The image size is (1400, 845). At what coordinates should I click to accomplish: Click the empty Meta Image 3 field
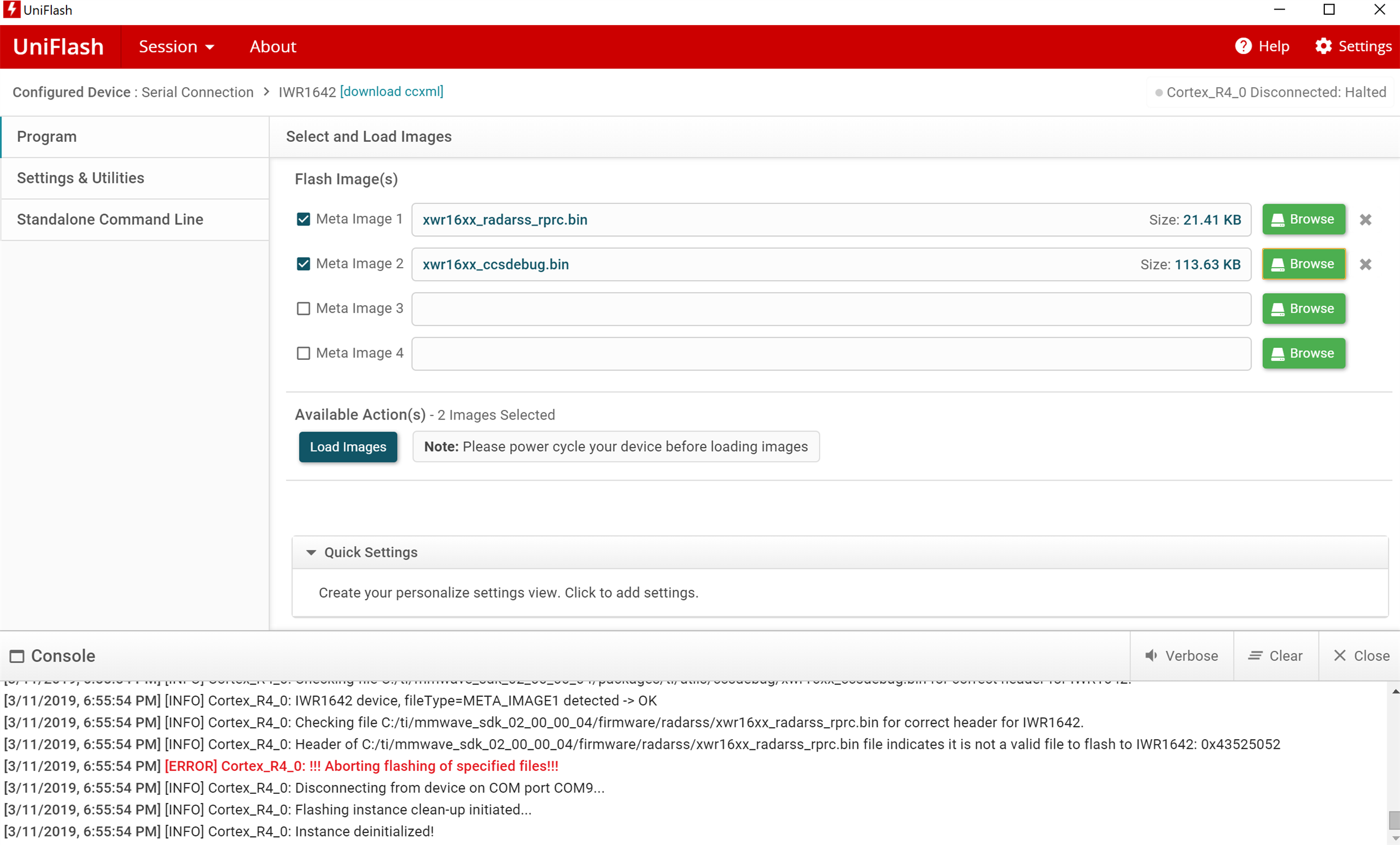coord(831,309)
